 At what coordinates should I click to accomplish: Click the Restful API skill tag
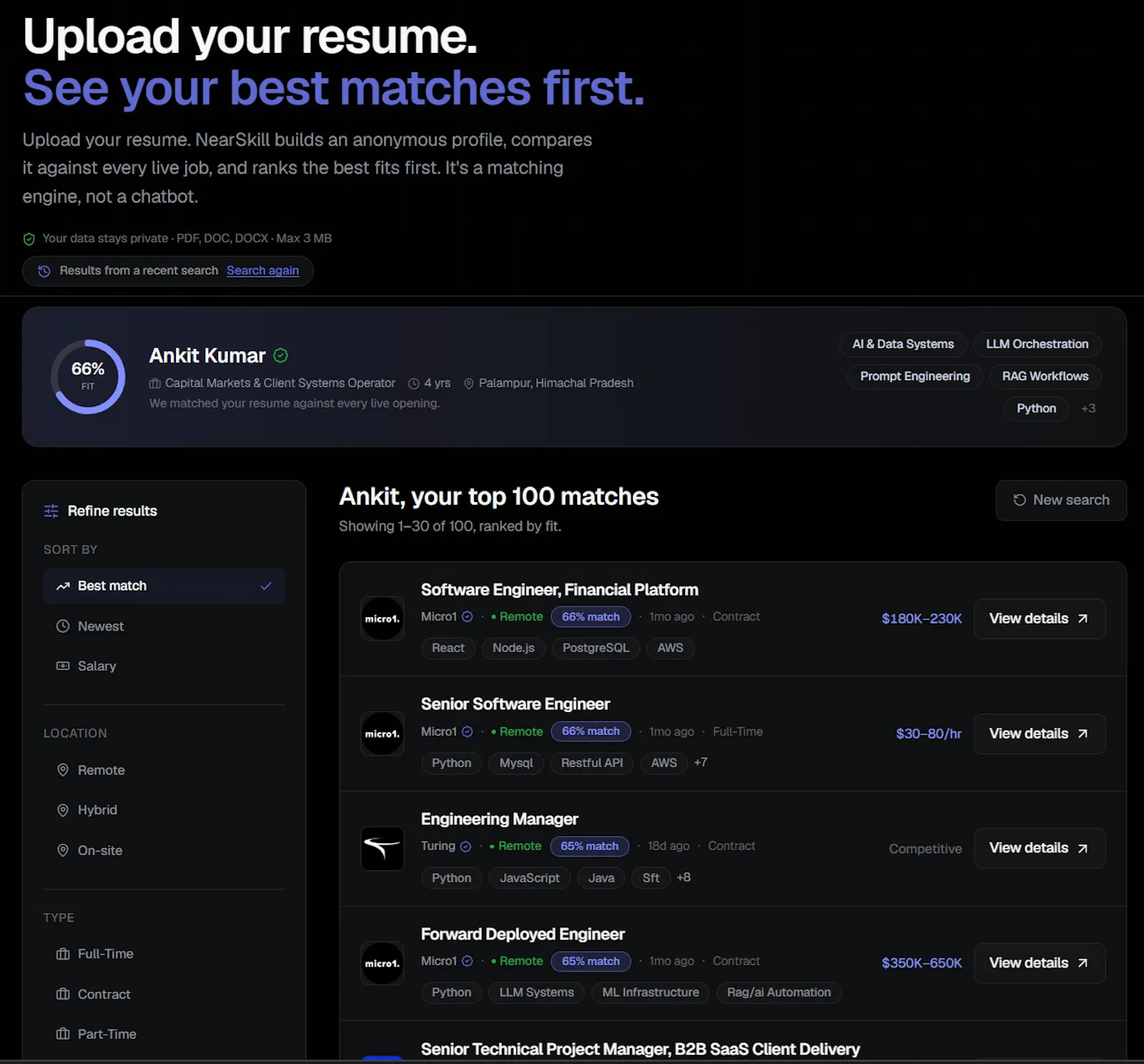(x=592, y=763)
